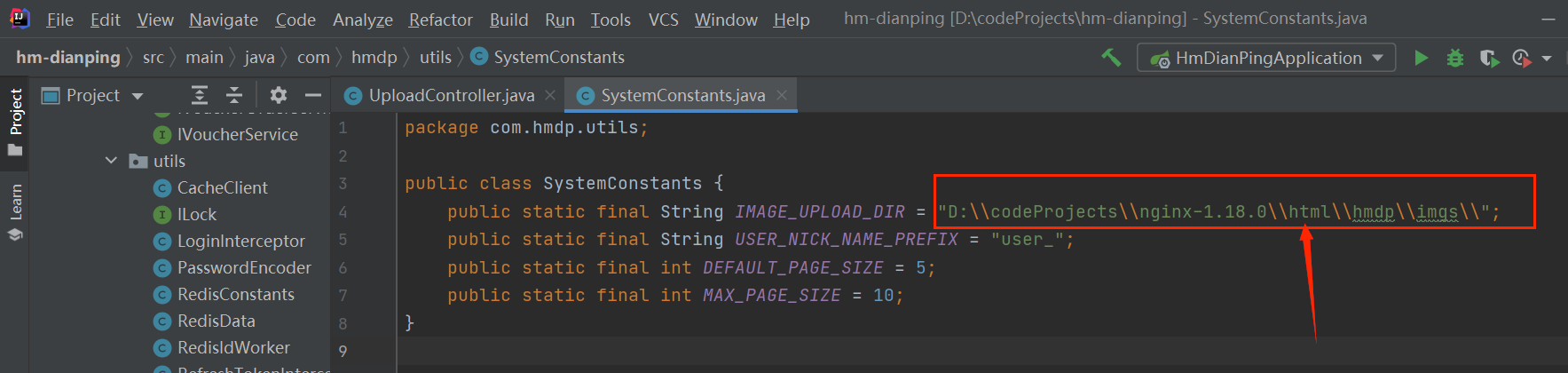
Task: Open the Run menu
Action: pyautogui.click(x=559, y=20)
